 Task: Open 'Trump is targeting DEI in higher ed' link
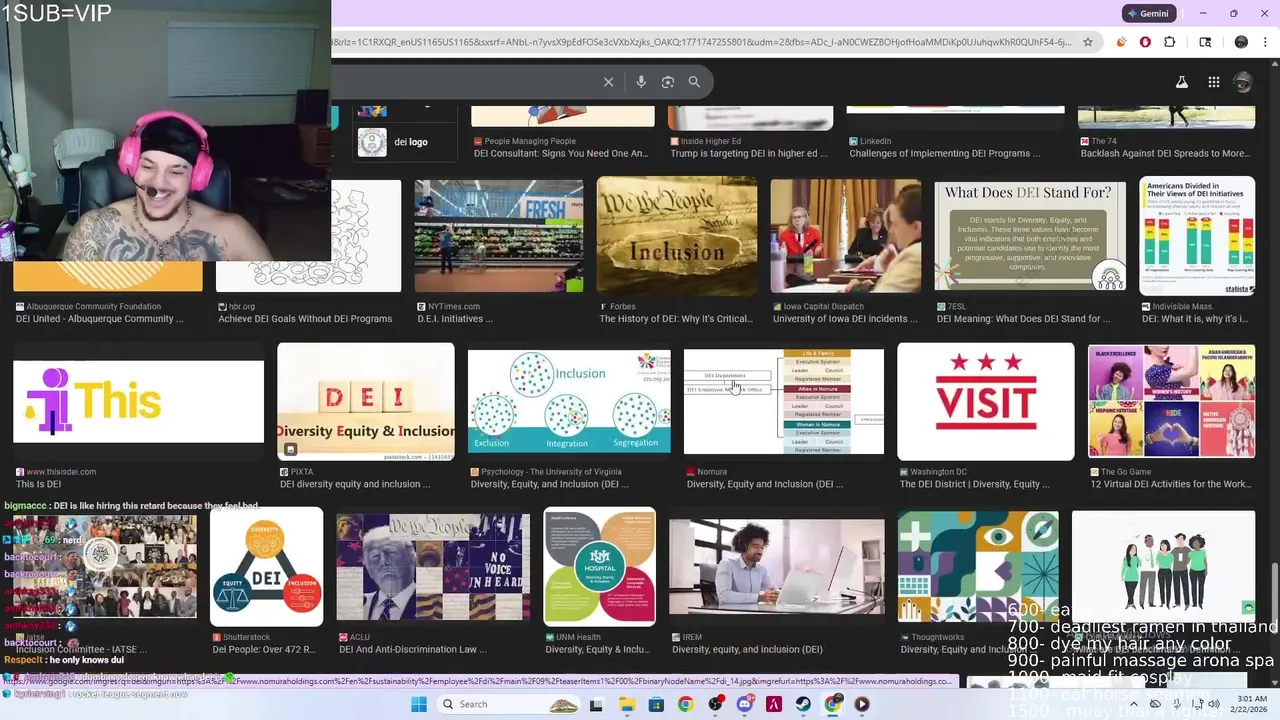pyautogui.click(x=749, y=154)
